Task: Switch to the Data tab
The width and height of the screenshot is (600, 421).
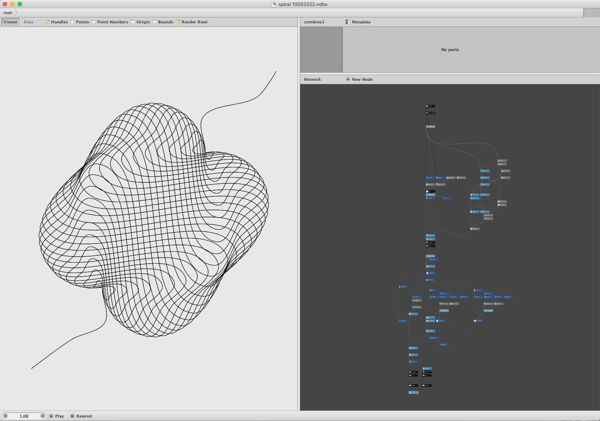Action: click(x=29, y=22)
